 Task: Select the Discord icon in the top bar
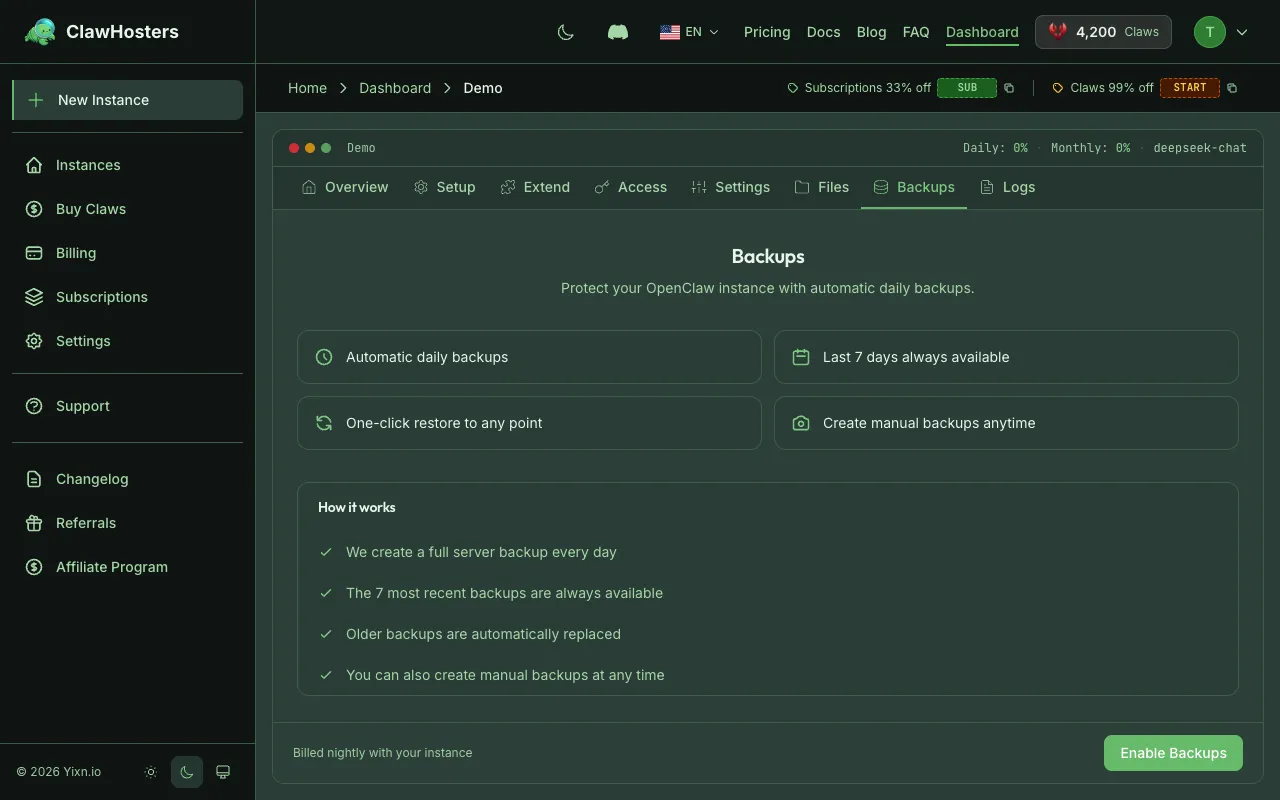pyautogui.click(x=617, y=31)
